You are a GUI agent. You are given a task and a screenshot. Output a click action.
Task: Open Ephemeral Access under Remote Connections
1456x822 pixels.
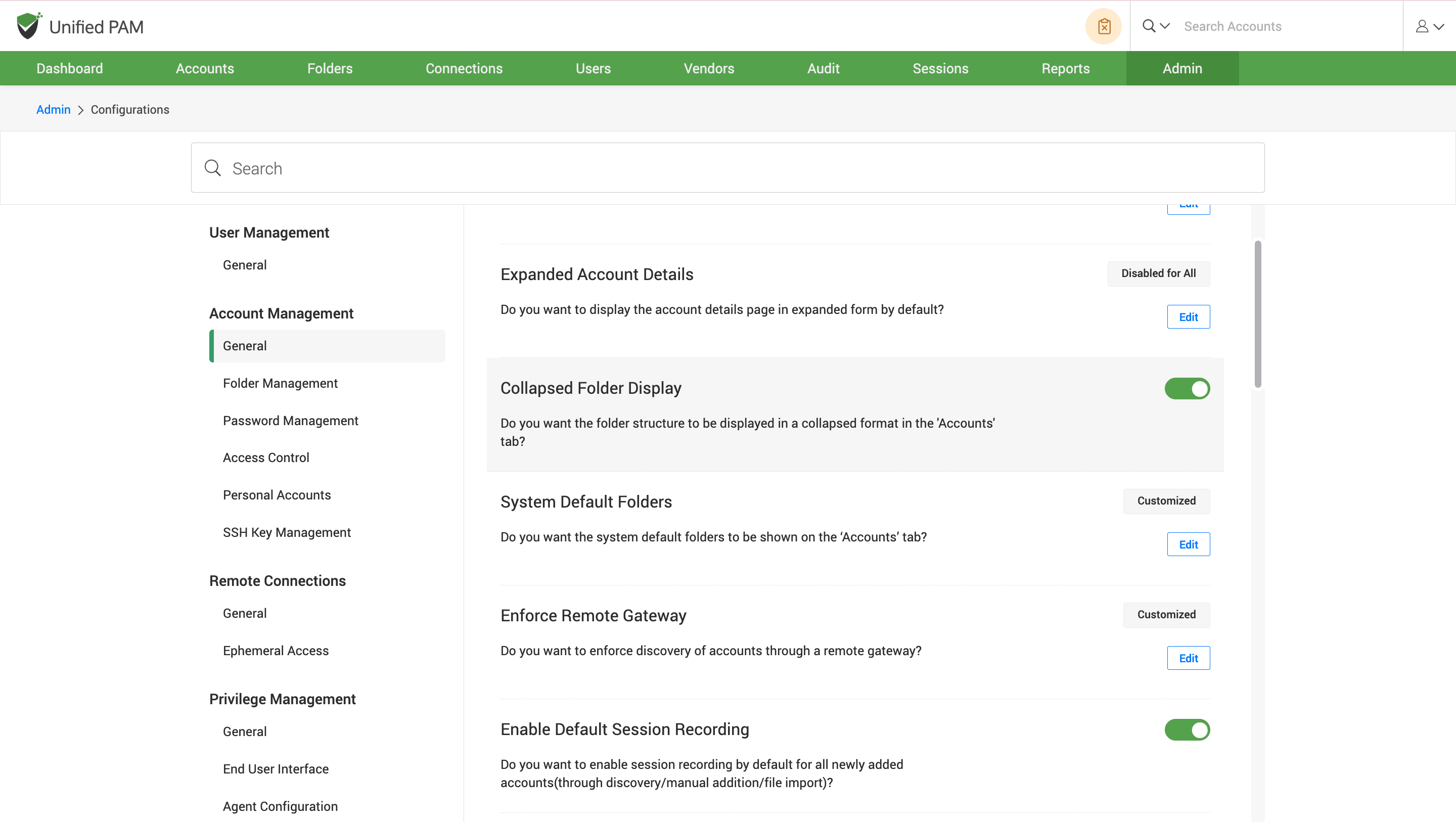tap(275, 650)
